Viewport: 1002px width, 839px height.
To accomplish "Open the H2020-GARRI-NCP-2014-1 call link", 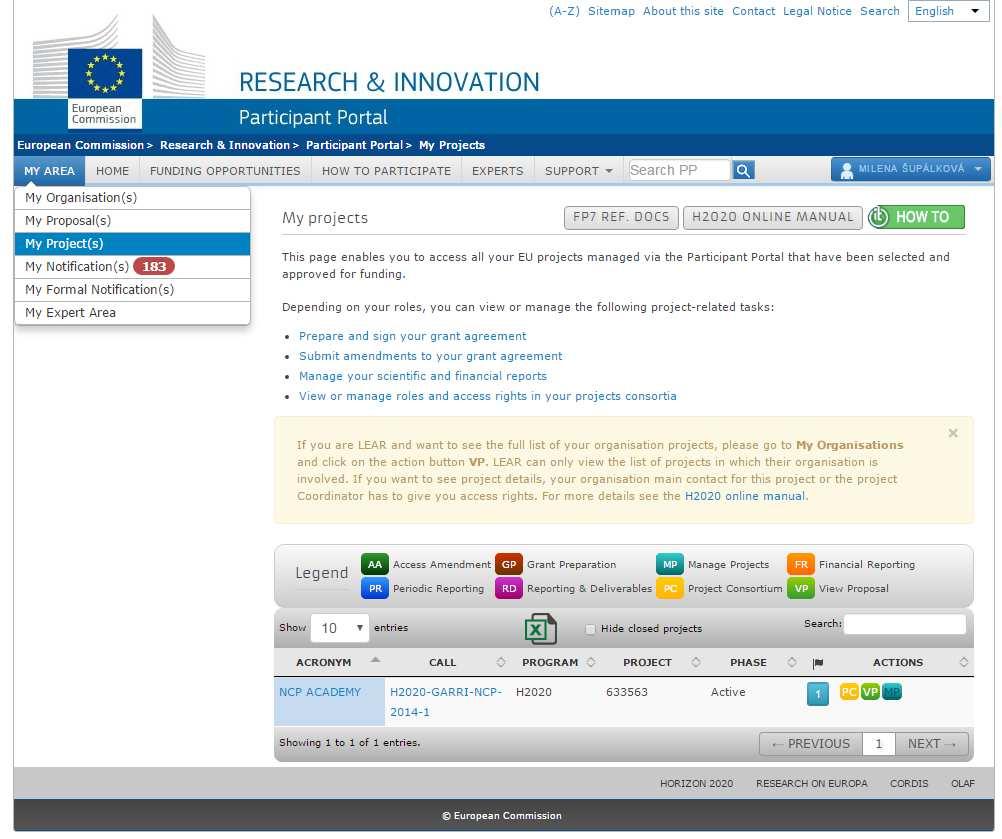I will [445, 702].
